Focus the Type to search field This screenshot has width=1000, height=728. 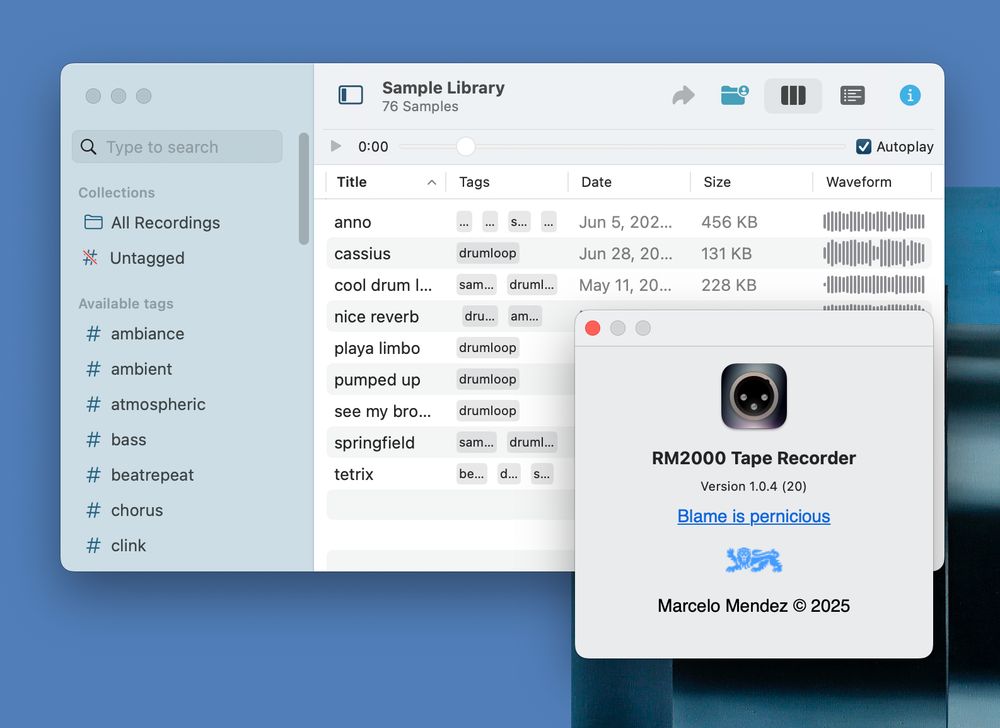(177, 147)
